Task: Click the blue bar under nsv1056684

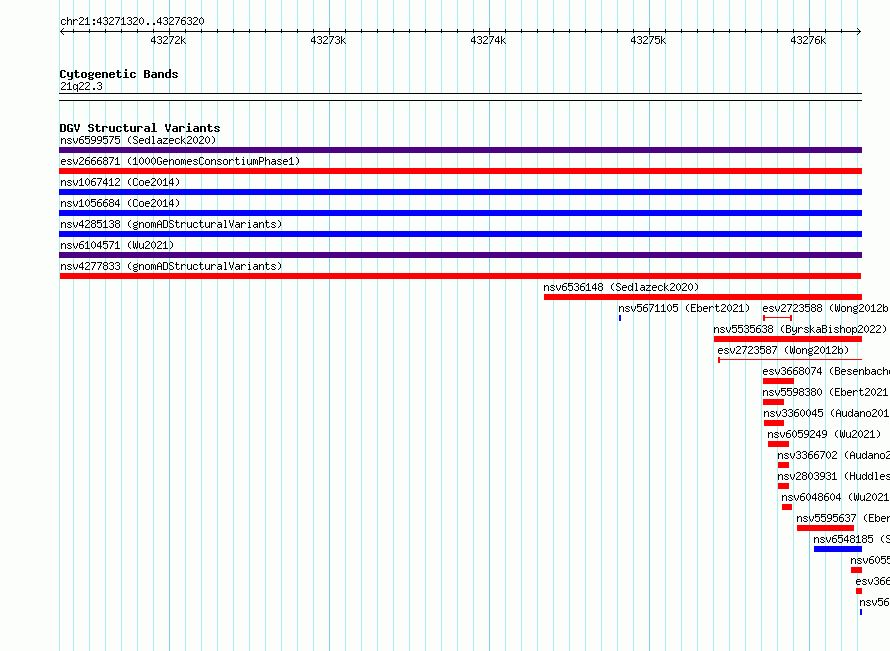Action: click(460, 213)
